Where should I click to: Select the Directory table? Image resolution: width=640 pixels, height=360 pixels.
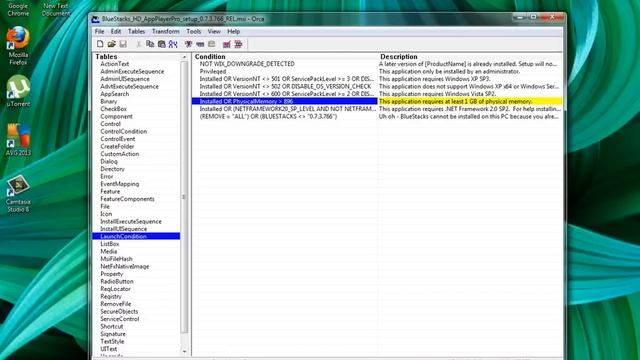coord(112,169)
